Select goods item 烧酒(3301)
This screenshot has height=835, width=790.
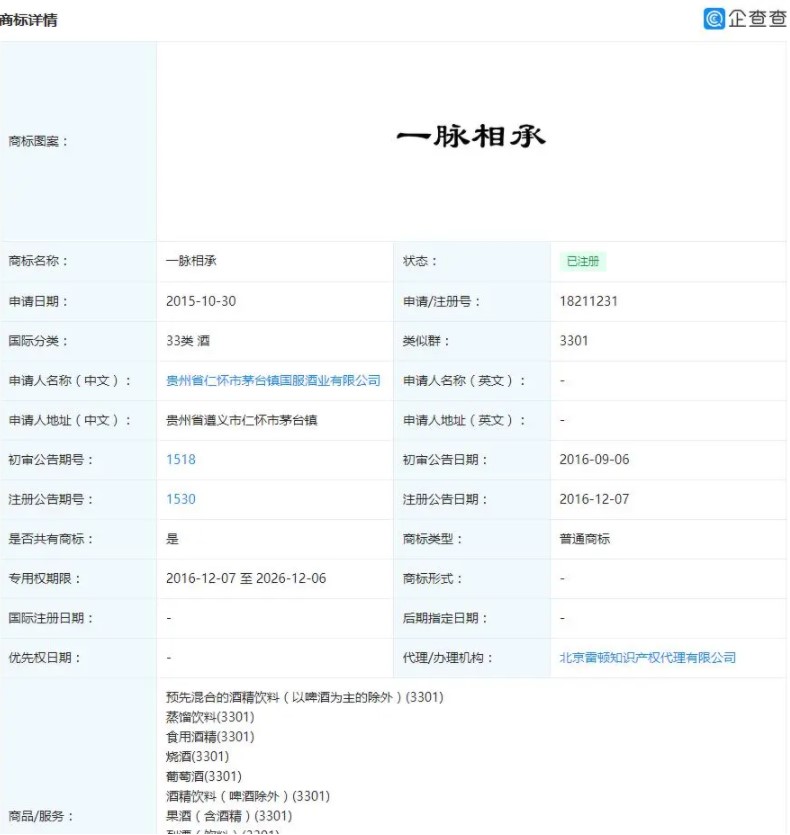tap(197, 757)
